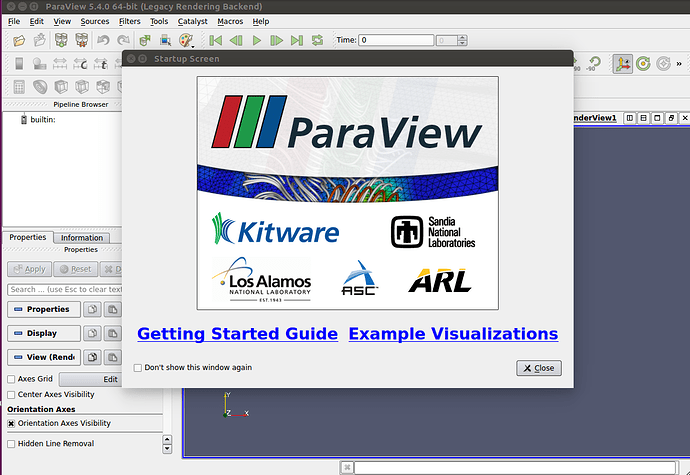690x475 pixels.
Task: Switch to the Information tab
Action: (82, 238)
